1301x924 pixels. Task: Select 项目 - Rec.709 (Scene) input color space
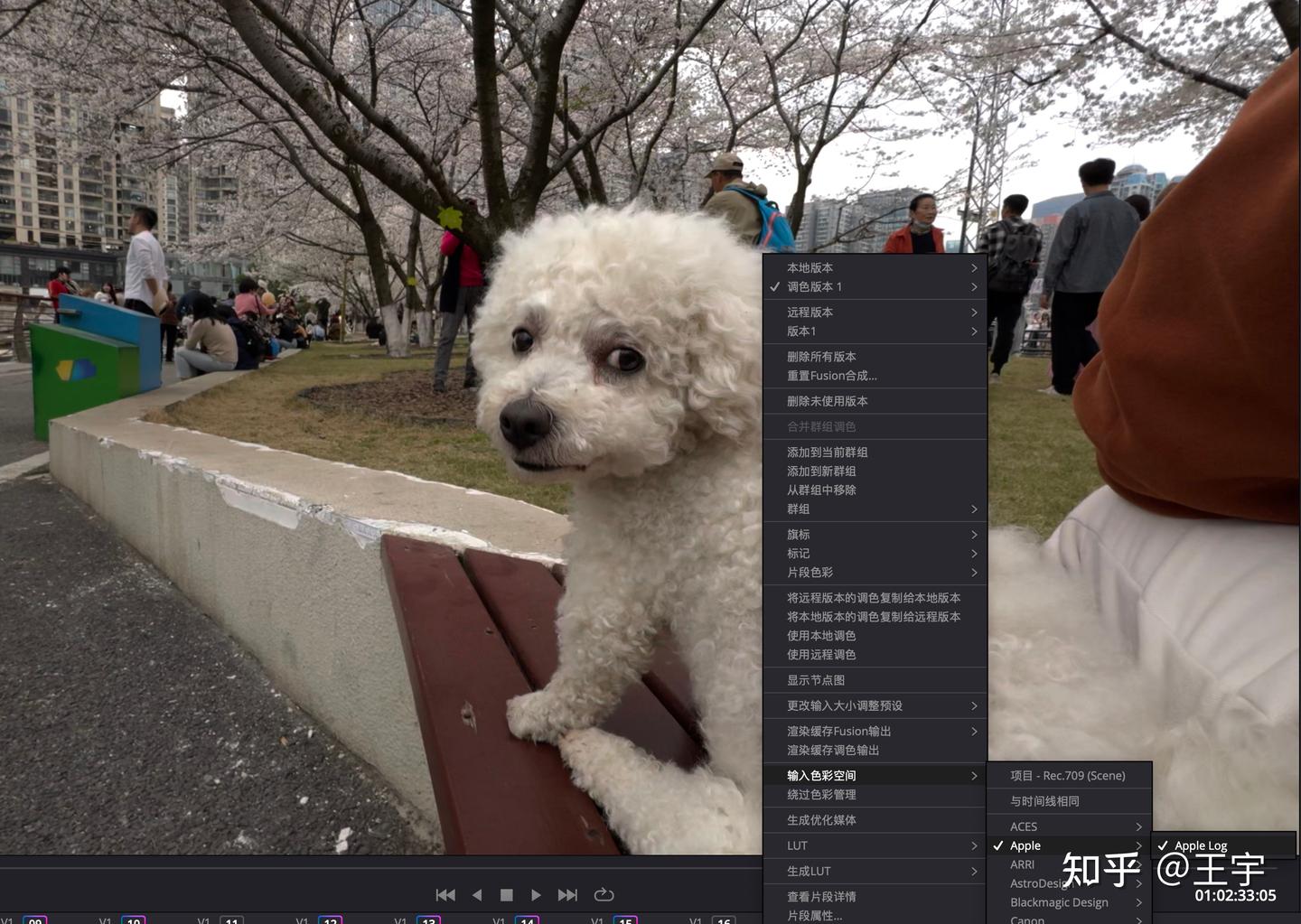coord(1066,775)
